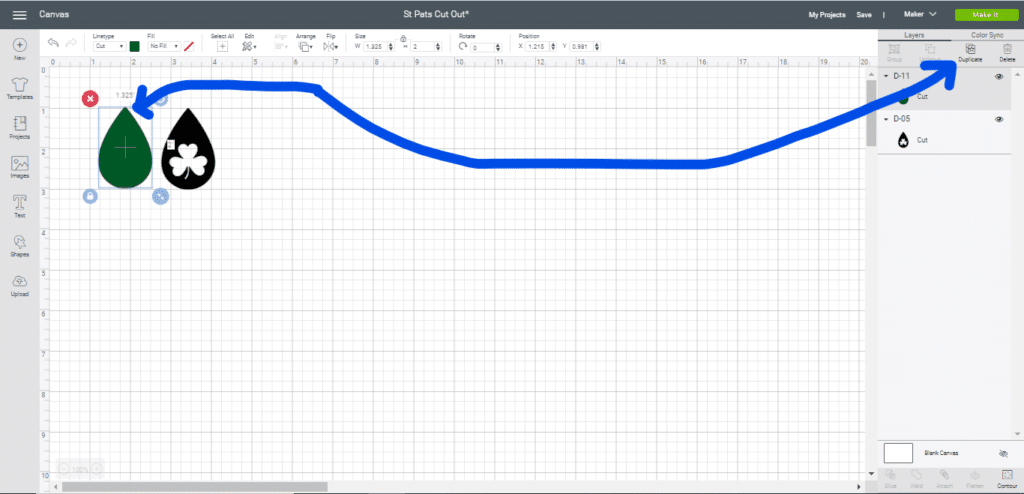The width and height of the screenshot is (1024, 494).
Task: Select the Shapes tool
Action: pos(19,246)
